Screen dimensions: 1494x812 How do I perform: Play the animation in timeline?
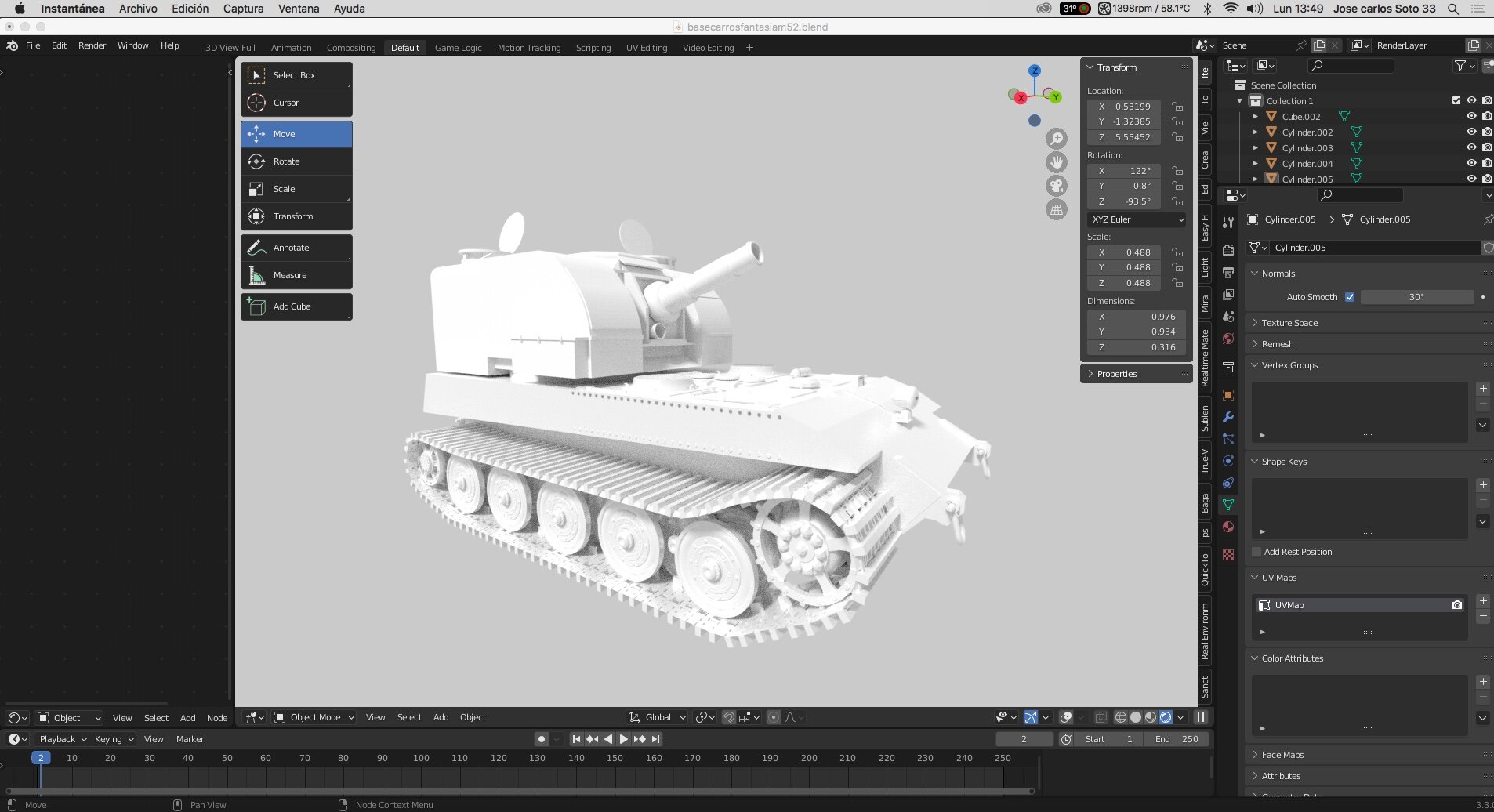pos(624,739)
